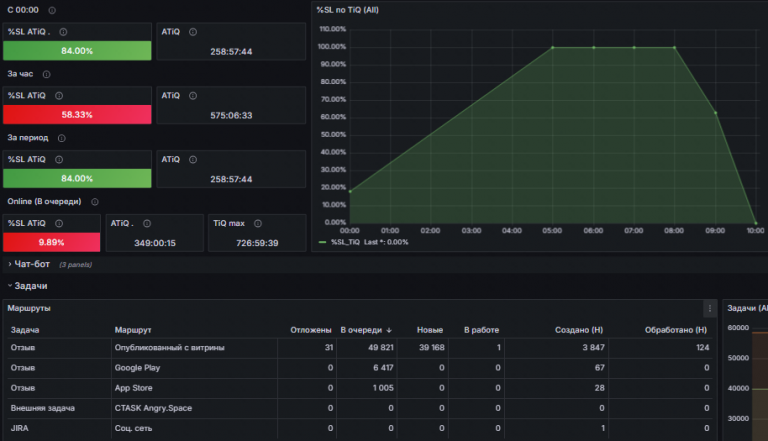Click the "Задачи (Al" chart panel title at right

click(x=747, y=308)
